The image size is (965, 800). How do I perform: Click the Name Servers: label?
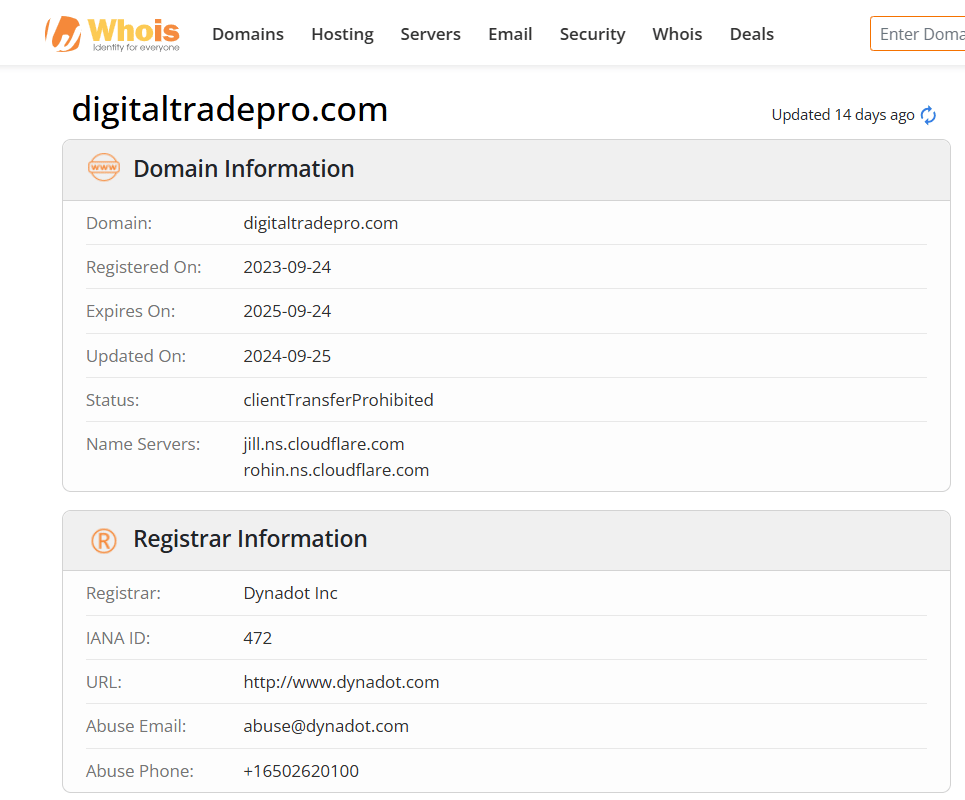click(143, 444)
